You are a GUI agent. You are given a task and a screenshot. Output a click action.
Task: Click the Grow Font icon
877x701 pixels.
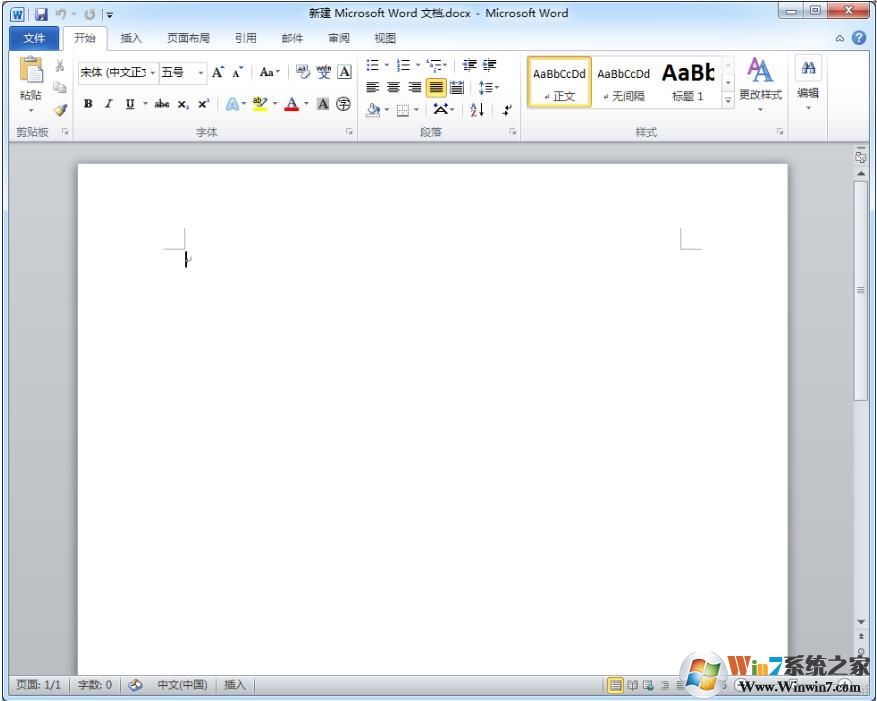coord(218,72)
